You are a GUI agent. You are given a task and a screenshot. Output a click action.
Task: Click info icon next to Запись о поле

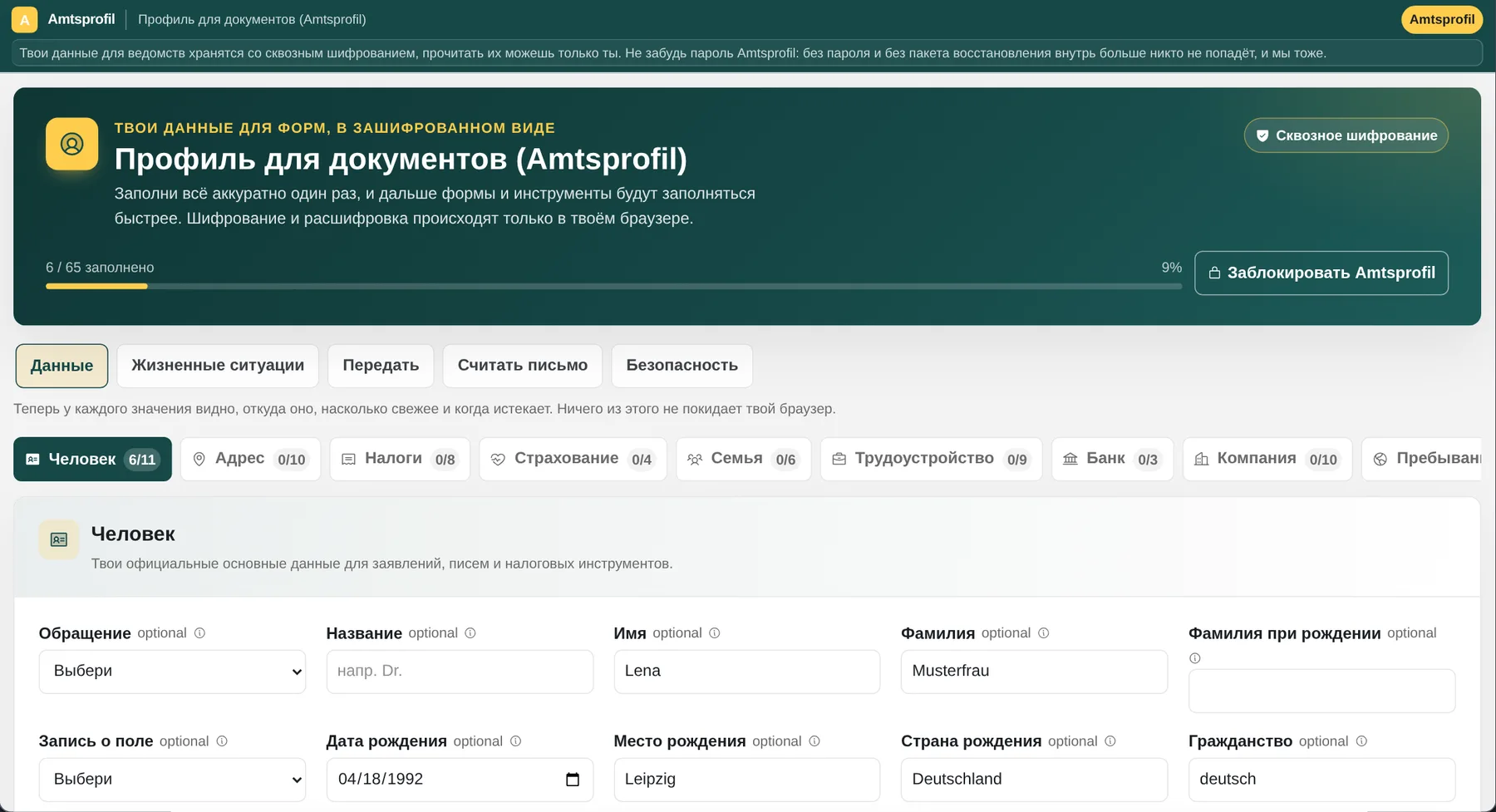(x=222, y=741)
